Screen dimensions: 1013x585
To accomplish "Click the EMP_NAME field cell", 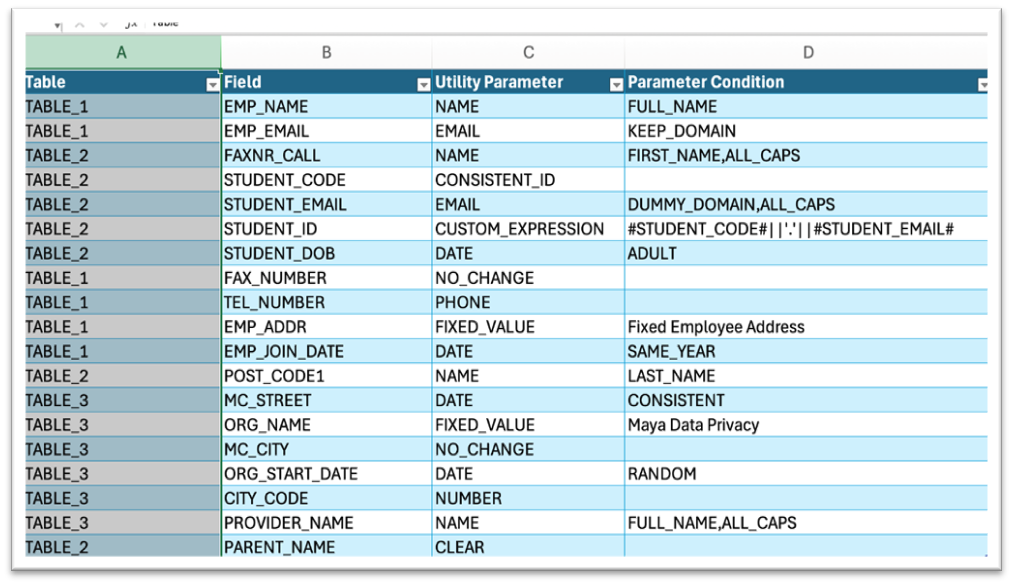I will (266, 107).
